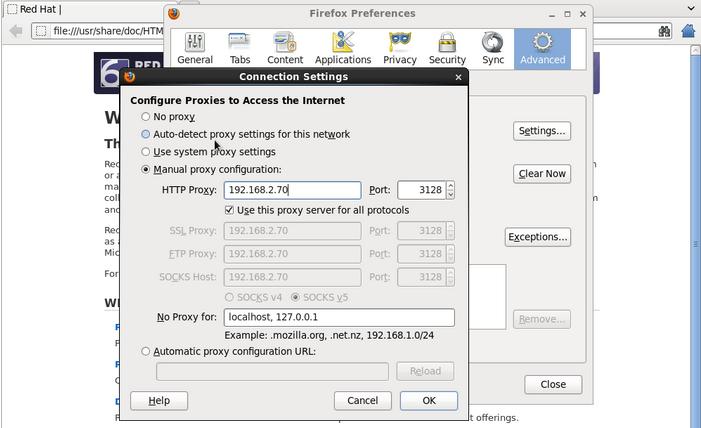The height and width of the screenshot is (428, 701).
Task: Click the SOCKS Host port stepper
Action: (450, 277)
